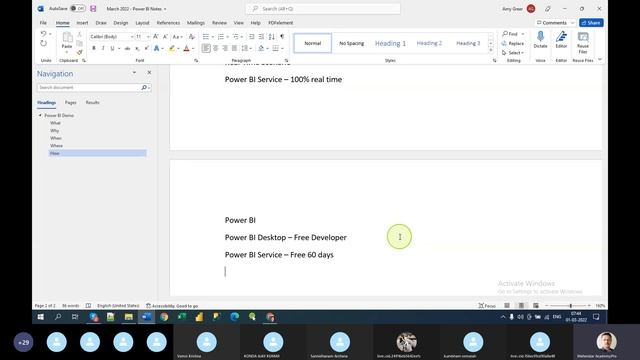This screenshot has width=640, height=360.
Task: Apply the Heading 1 style
Action: (390, 43)
